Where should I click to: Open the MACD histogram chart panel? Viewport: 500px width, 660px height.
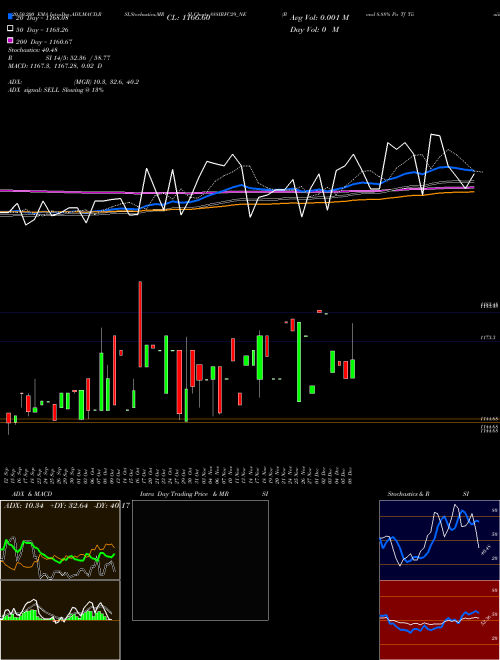coord(60,620)
